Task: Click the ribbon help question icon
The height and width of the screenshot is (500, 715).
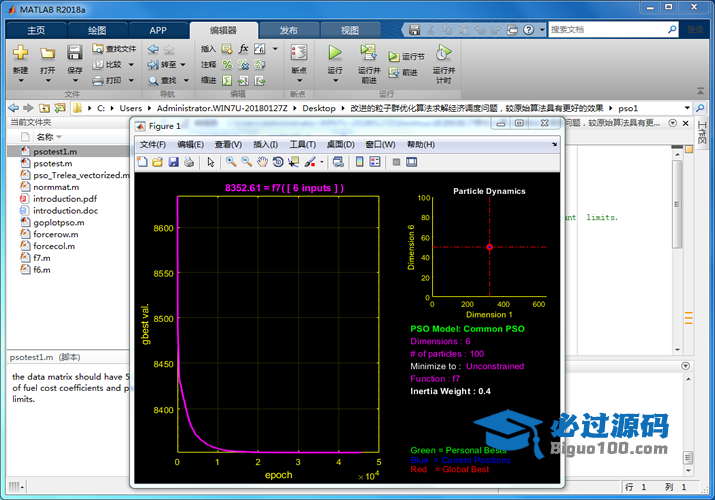Action: pos(528,30)
